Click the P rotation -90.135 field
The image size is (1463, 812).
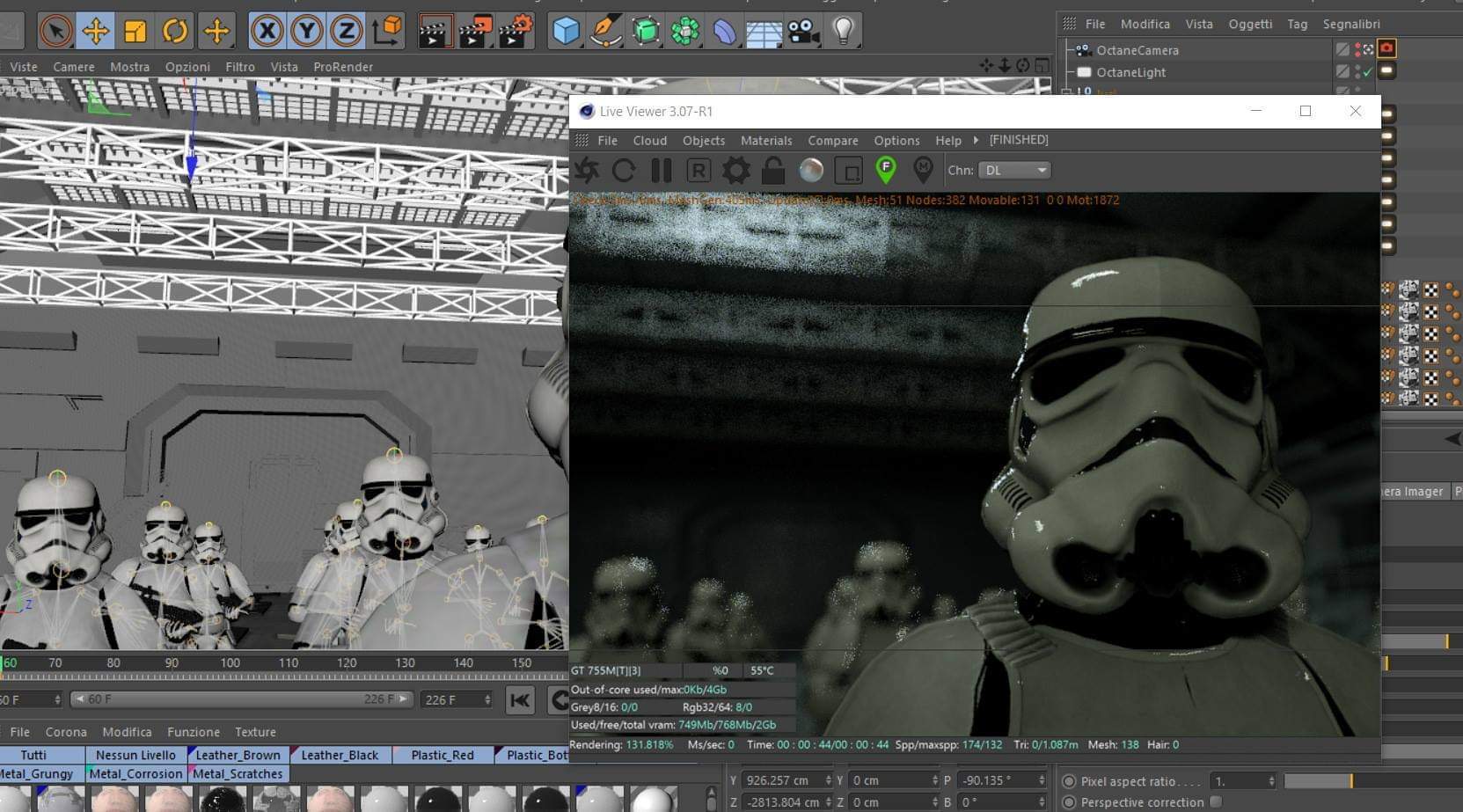coord(1001,780)
